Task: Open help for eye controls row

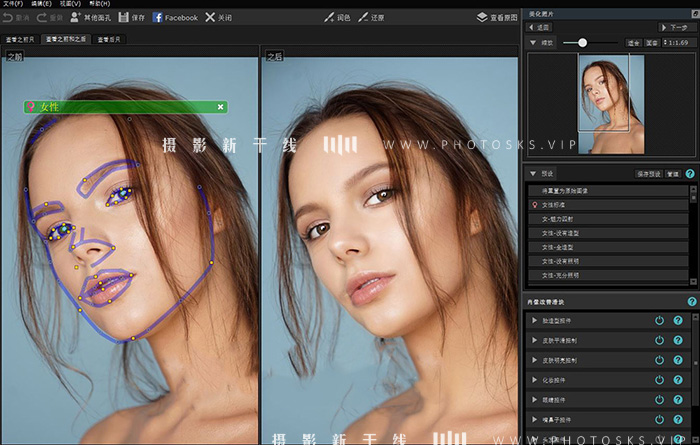Action: [x=678, y=399]
